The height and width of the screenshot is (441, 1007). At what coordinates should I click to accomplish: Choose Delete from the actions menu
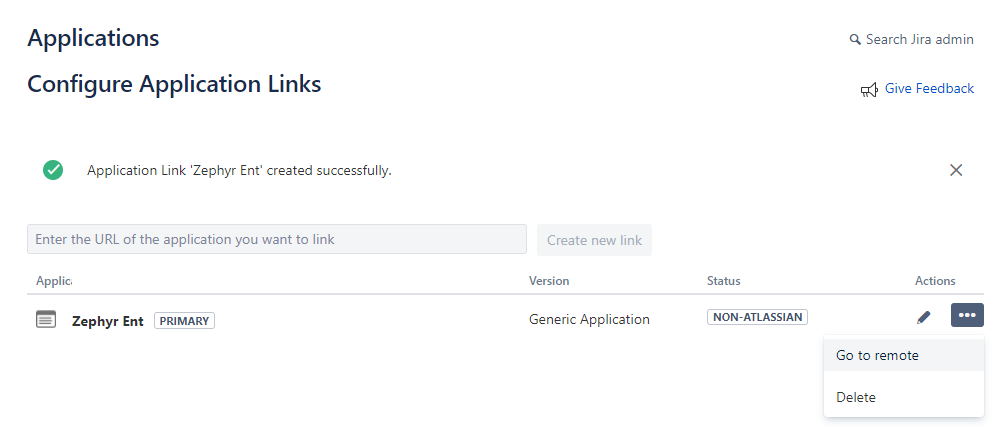click(856, 397)
